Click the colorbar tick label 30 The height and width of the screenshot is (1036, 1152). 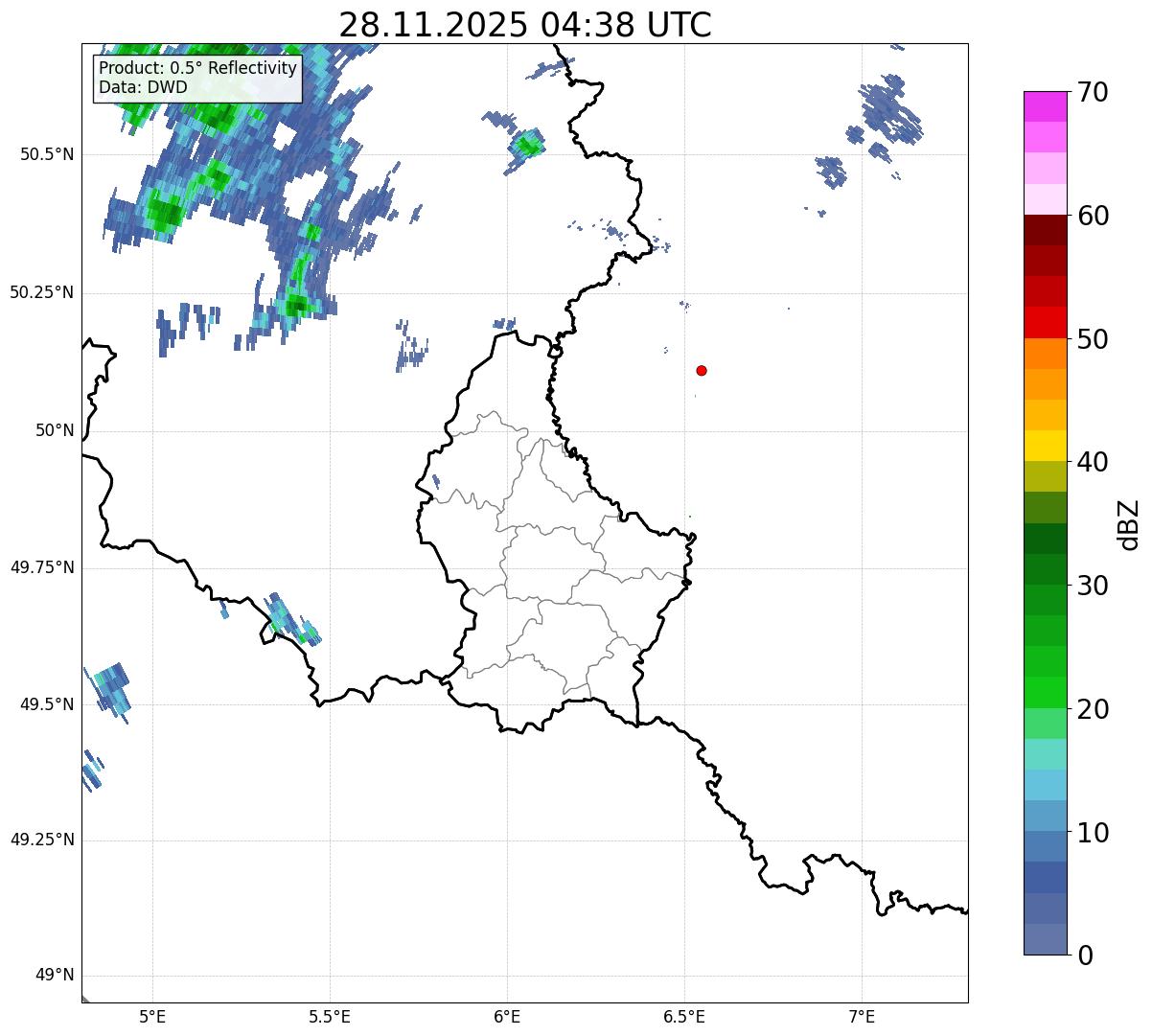(x=1093, y=586)
